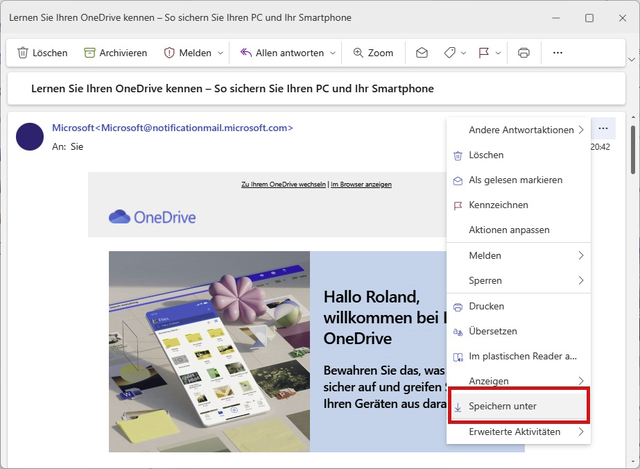Expand the Melden dropdown arrow in toolbar
The image size is (640, 469).
220,53
